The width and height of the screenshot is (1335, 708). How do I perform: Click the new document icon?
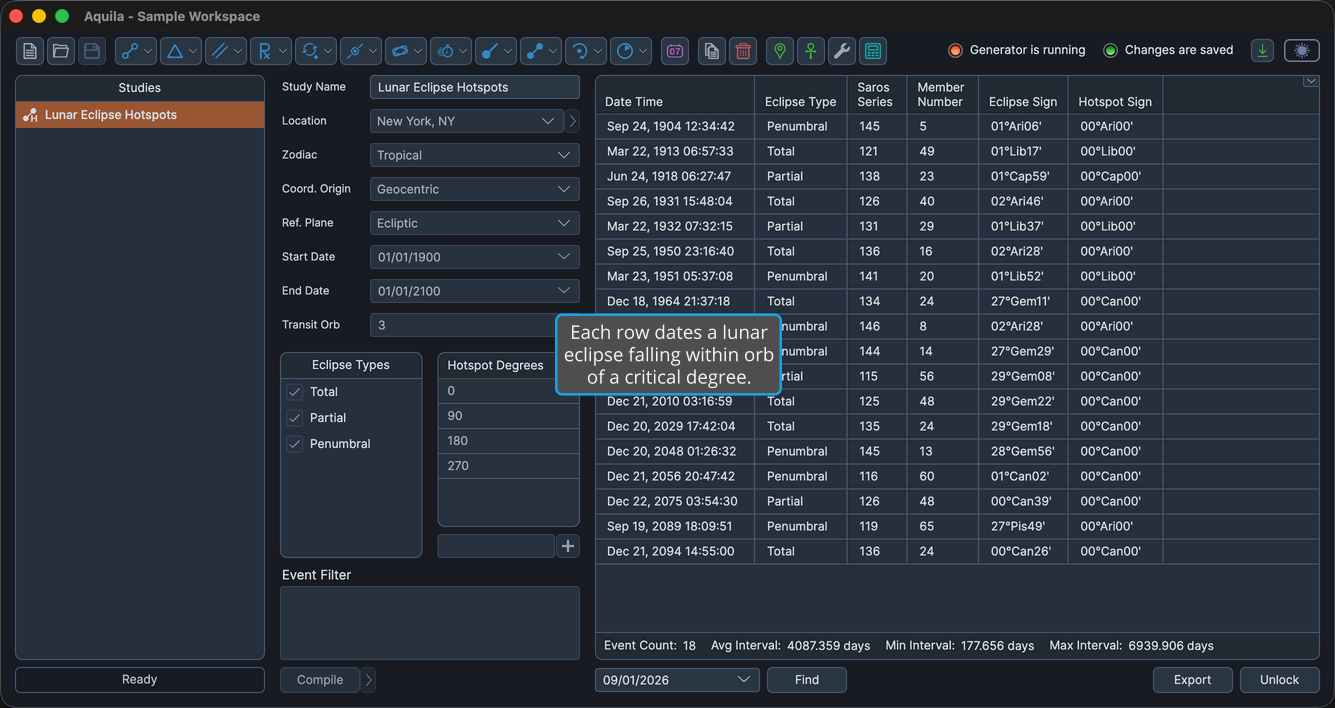(30, 51)
